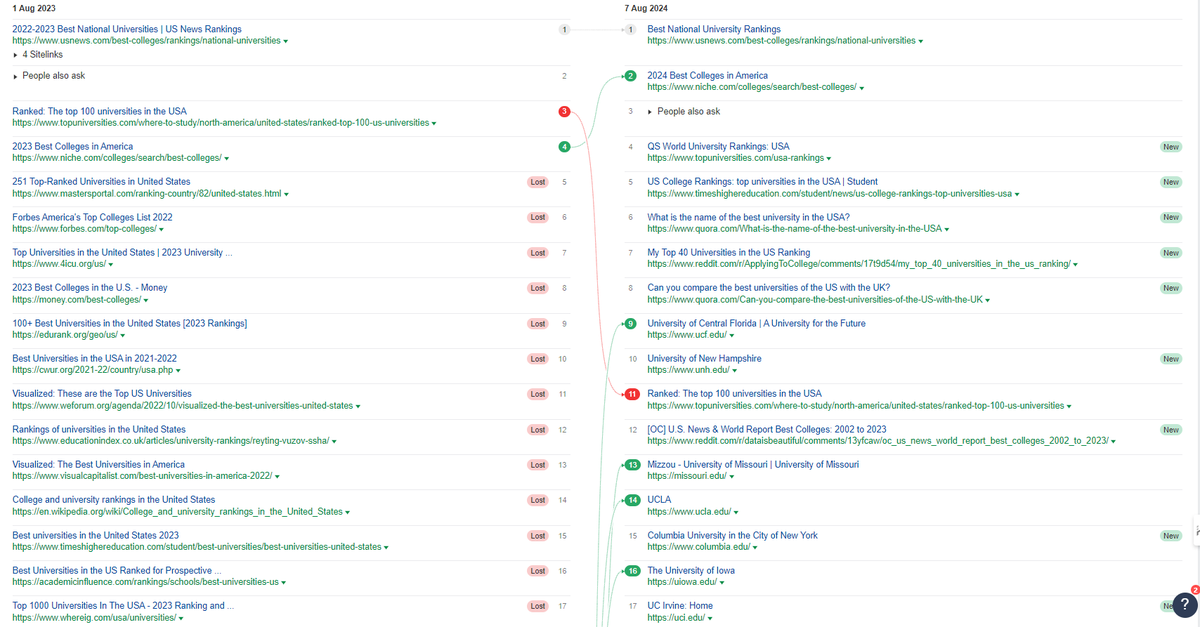Open 251 Top-Ranked Universities in United States link

[101, 182]
